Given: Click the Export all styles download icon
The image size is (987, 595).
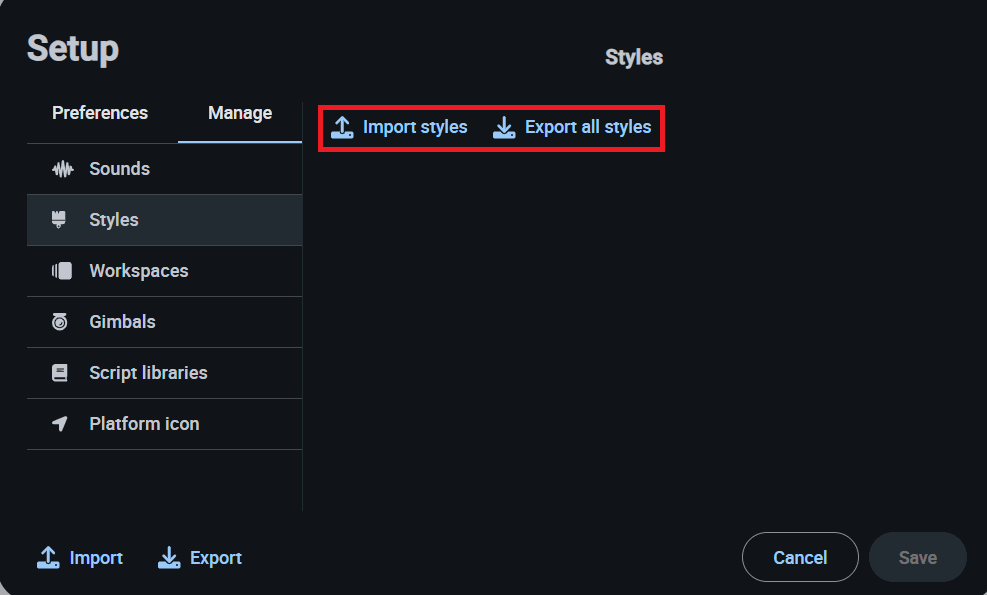Looking at the screenshot, I should click(504, 127).
